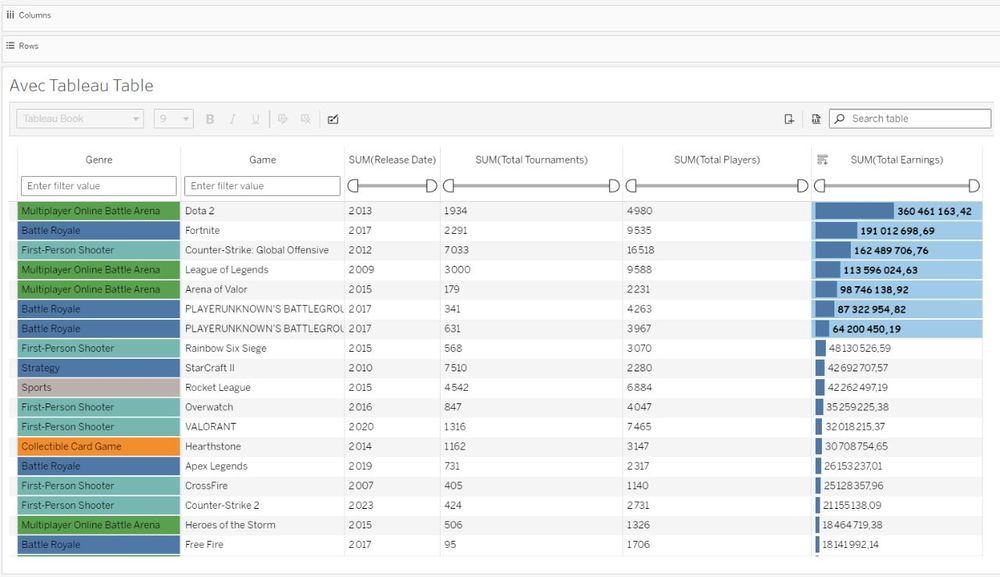The width and height of the screenshot is (1000, 577).
Task: Click the Rows shelf label
Action: (x=29, y=46)
